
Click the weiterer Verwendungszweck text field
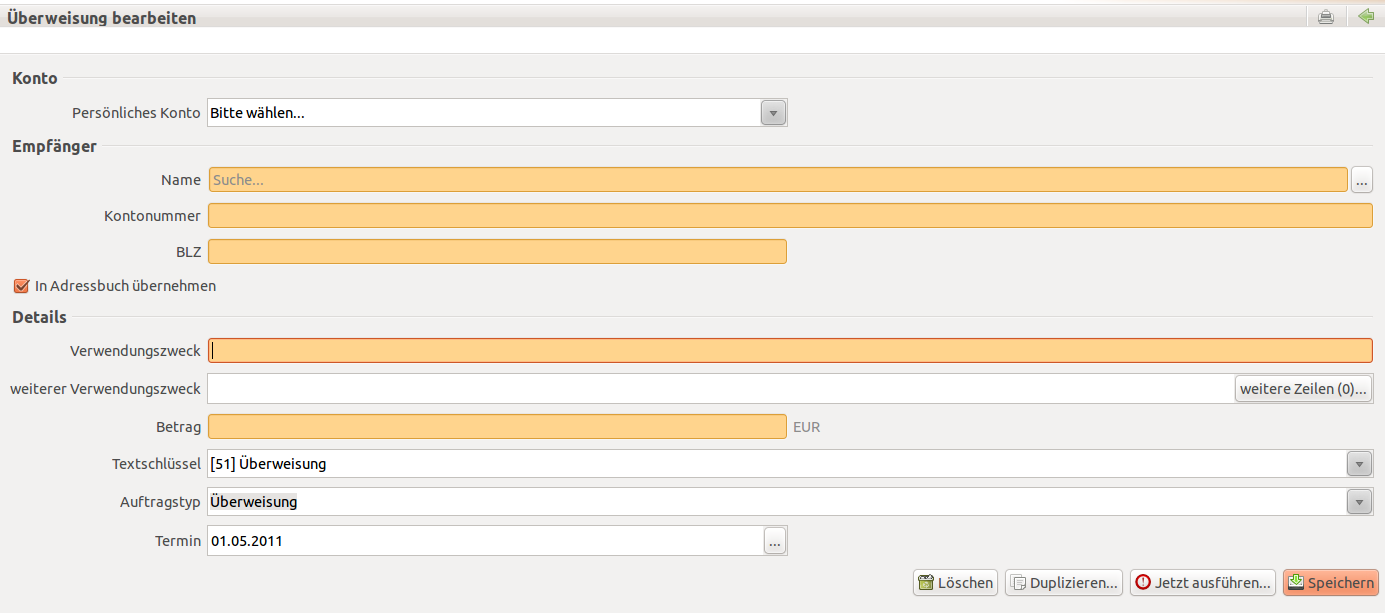tap(721, 389)
